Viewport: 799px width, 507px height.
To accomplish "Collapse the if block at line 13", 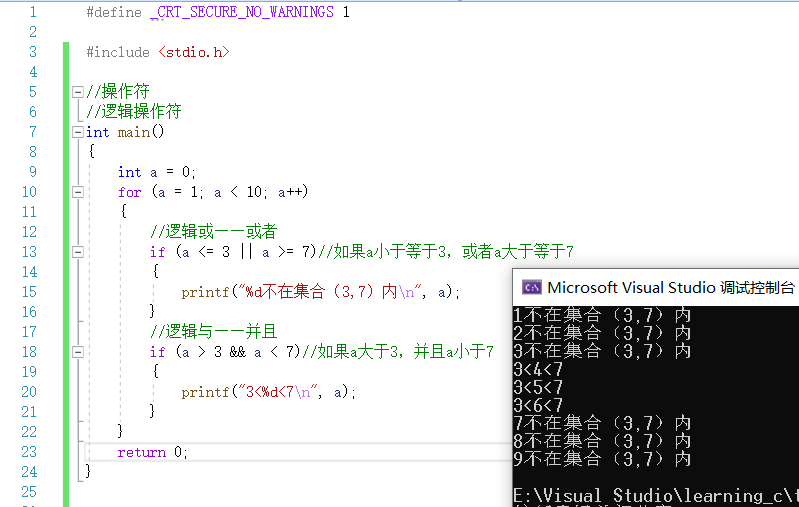I will (77, 252).
